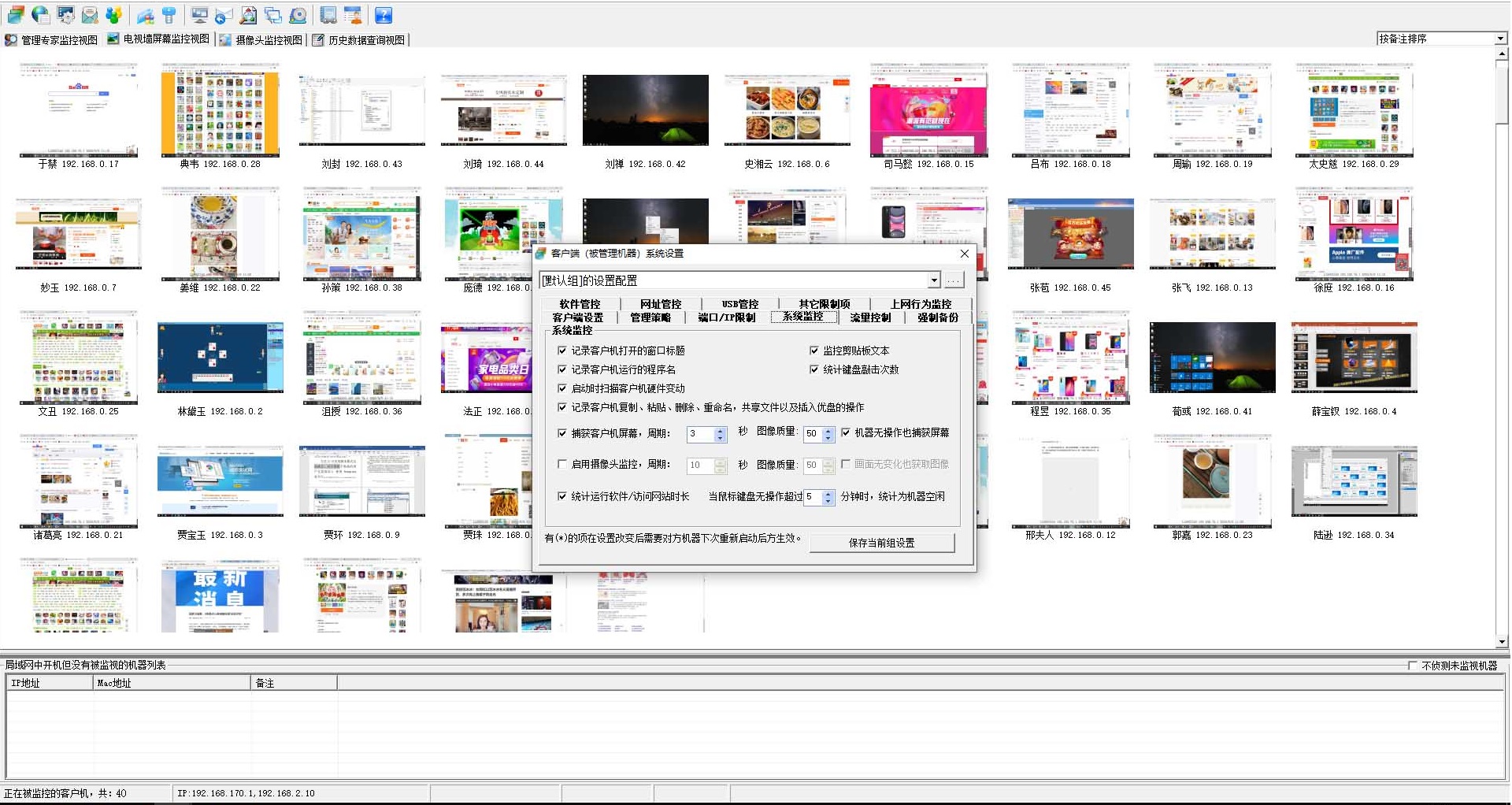This screenshot has height=805, width=1512.
Task: Open the 张飞 192.168.0.13 client thumbnail
Action: [1212, 233]
